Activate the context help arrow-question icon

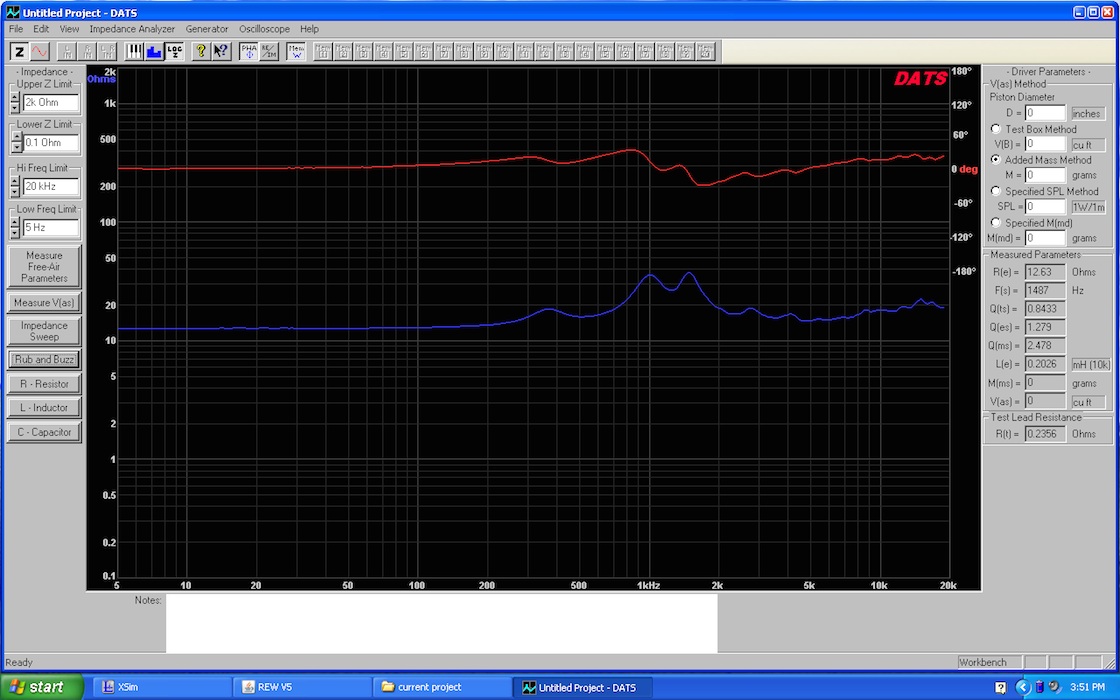(x=221, y=51)
